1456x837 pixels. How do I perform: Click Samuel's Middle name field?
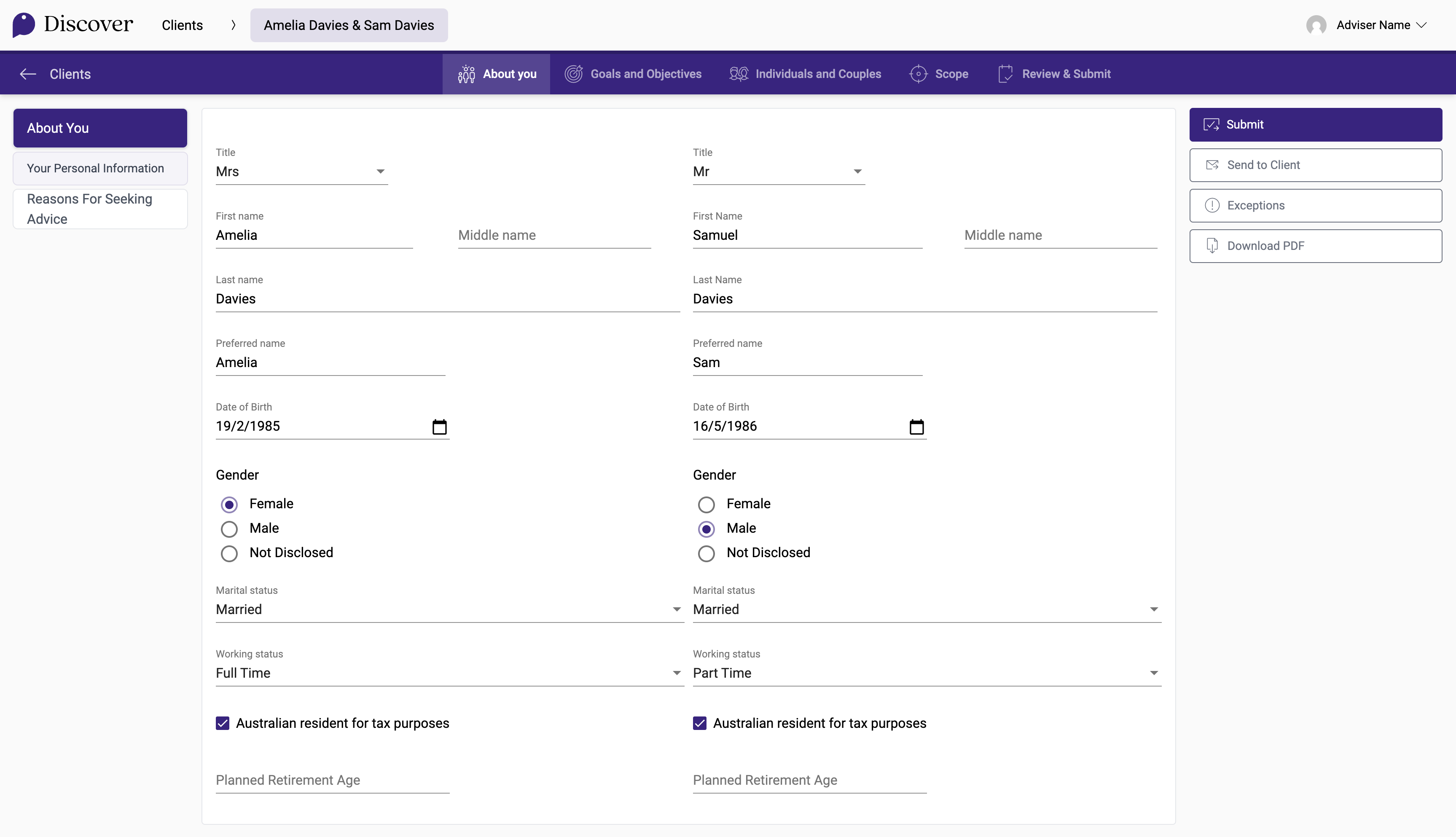(x=1060, y=235)
